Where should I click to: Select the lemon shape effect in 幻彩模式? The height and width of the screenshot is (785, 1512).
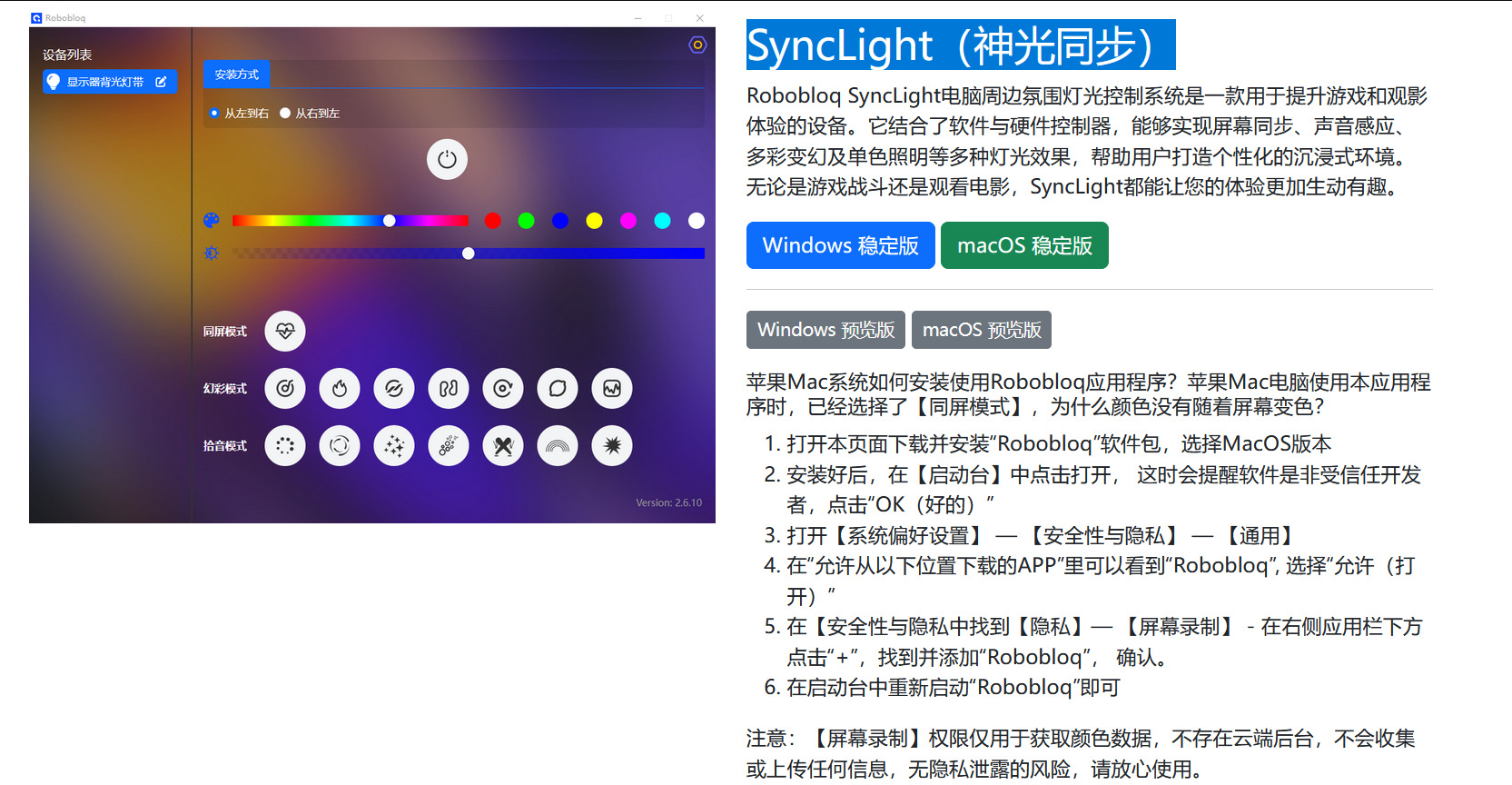click(558, 389)
